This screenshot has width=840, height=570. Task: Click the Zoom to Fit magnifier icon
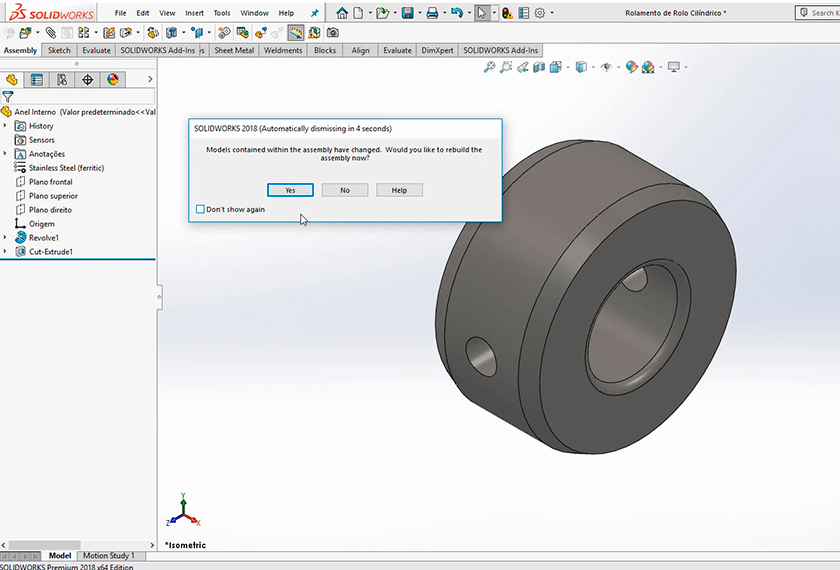[489, 67]
